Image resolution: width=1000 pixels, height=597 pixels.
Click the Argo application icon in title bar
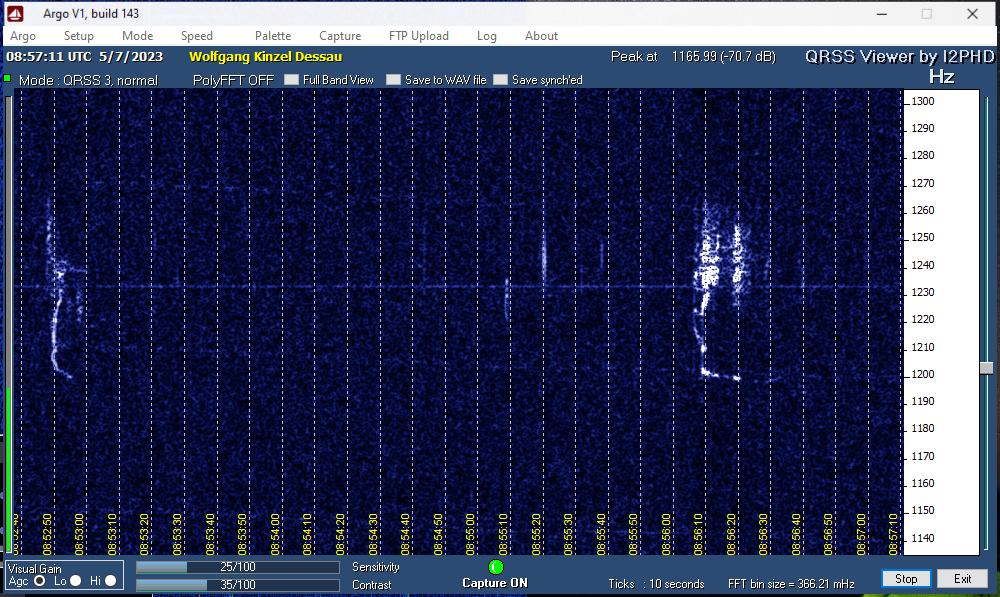tap(15, 13)
